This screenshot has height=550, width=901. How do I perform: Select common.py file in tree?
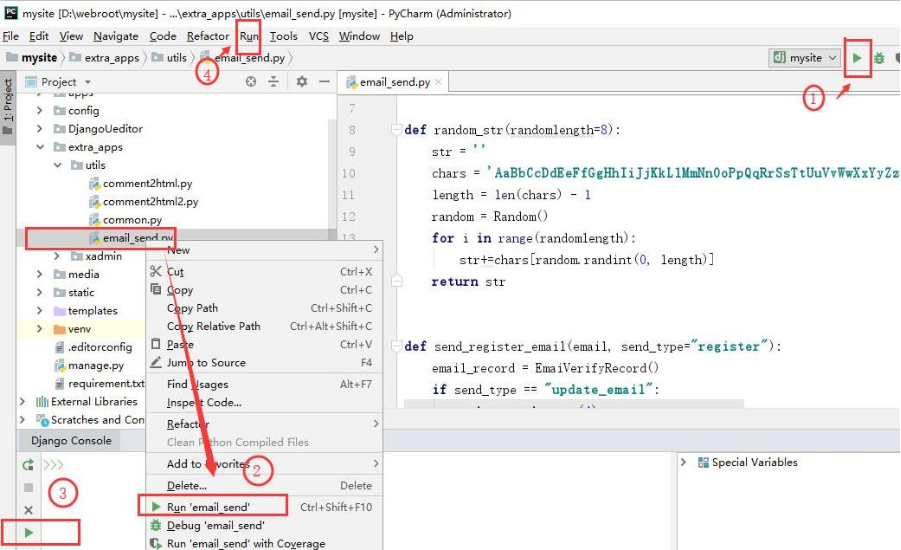(x=126, y=220)
